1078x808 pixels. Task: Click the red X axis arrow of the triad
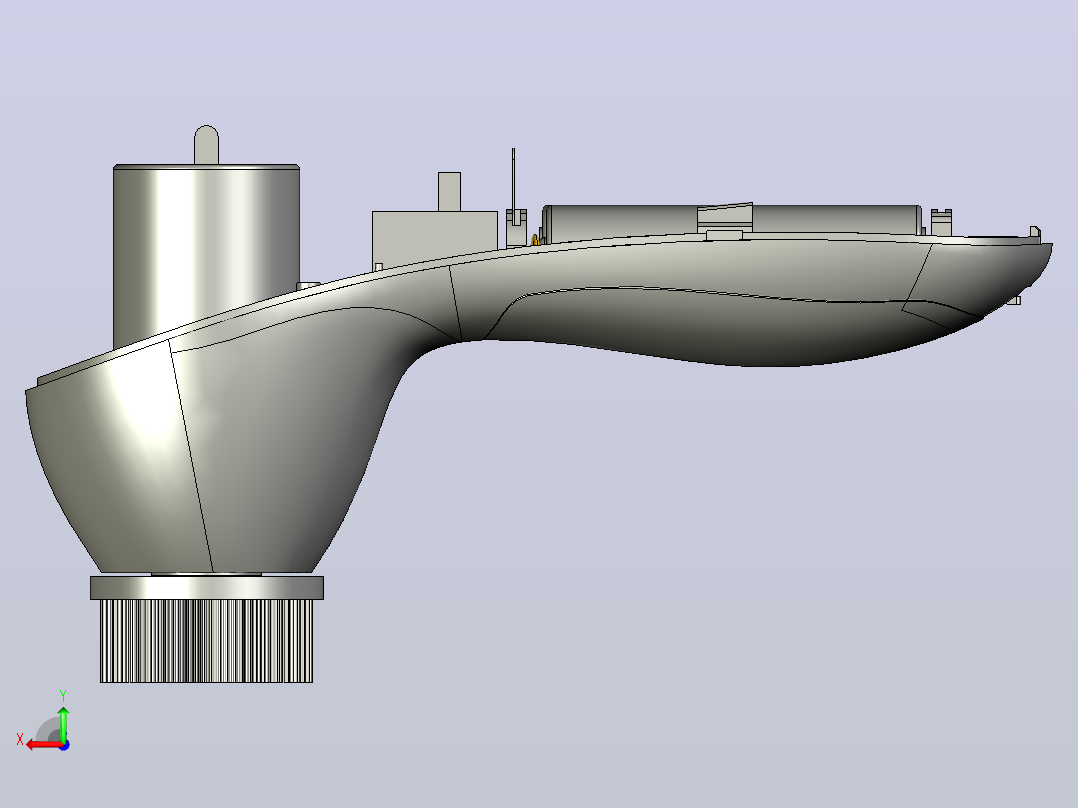[43, 745]
